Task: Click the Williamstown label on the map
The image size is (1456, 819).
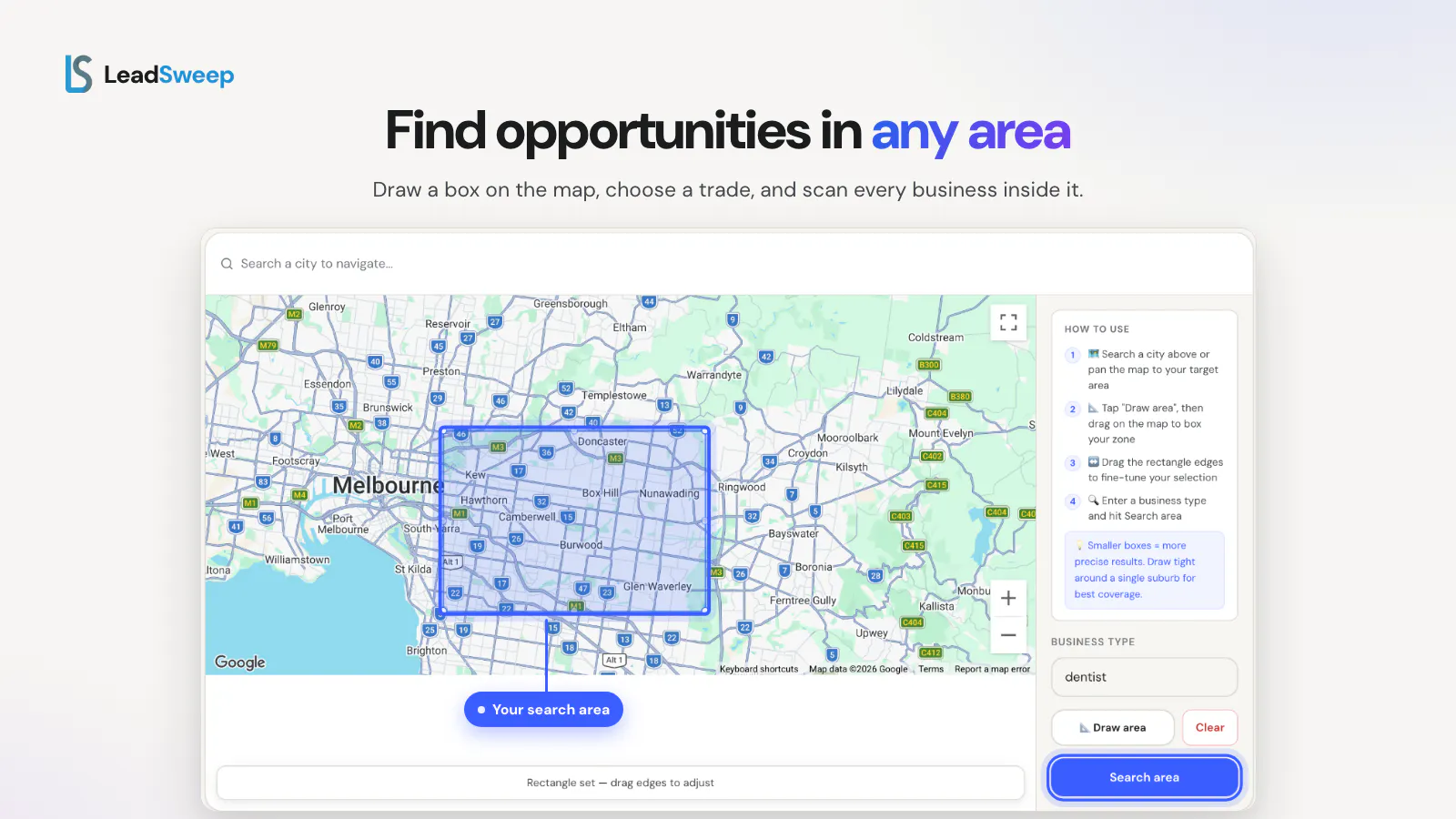Action: [298, 560]
